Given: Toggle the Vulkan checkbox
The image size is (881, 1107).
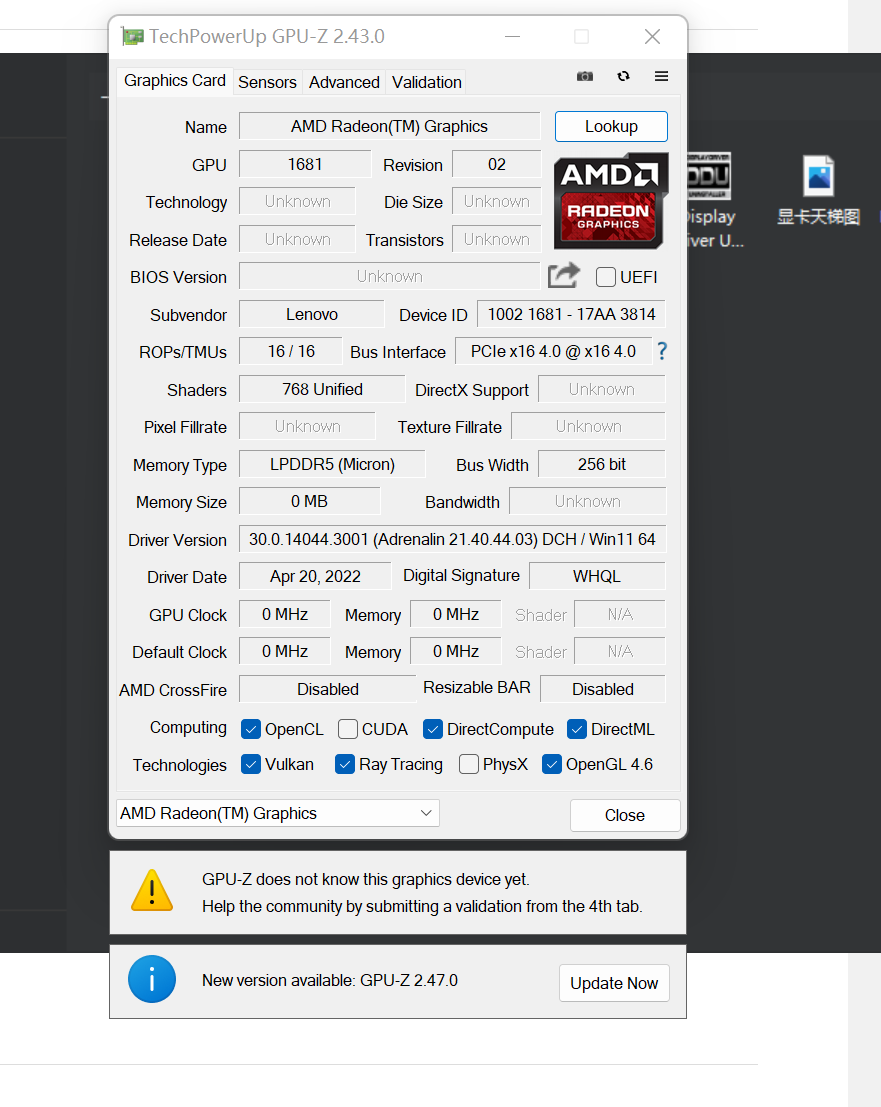Looking at the screenshot, I should pyautogui.click(x=251, y=764).
